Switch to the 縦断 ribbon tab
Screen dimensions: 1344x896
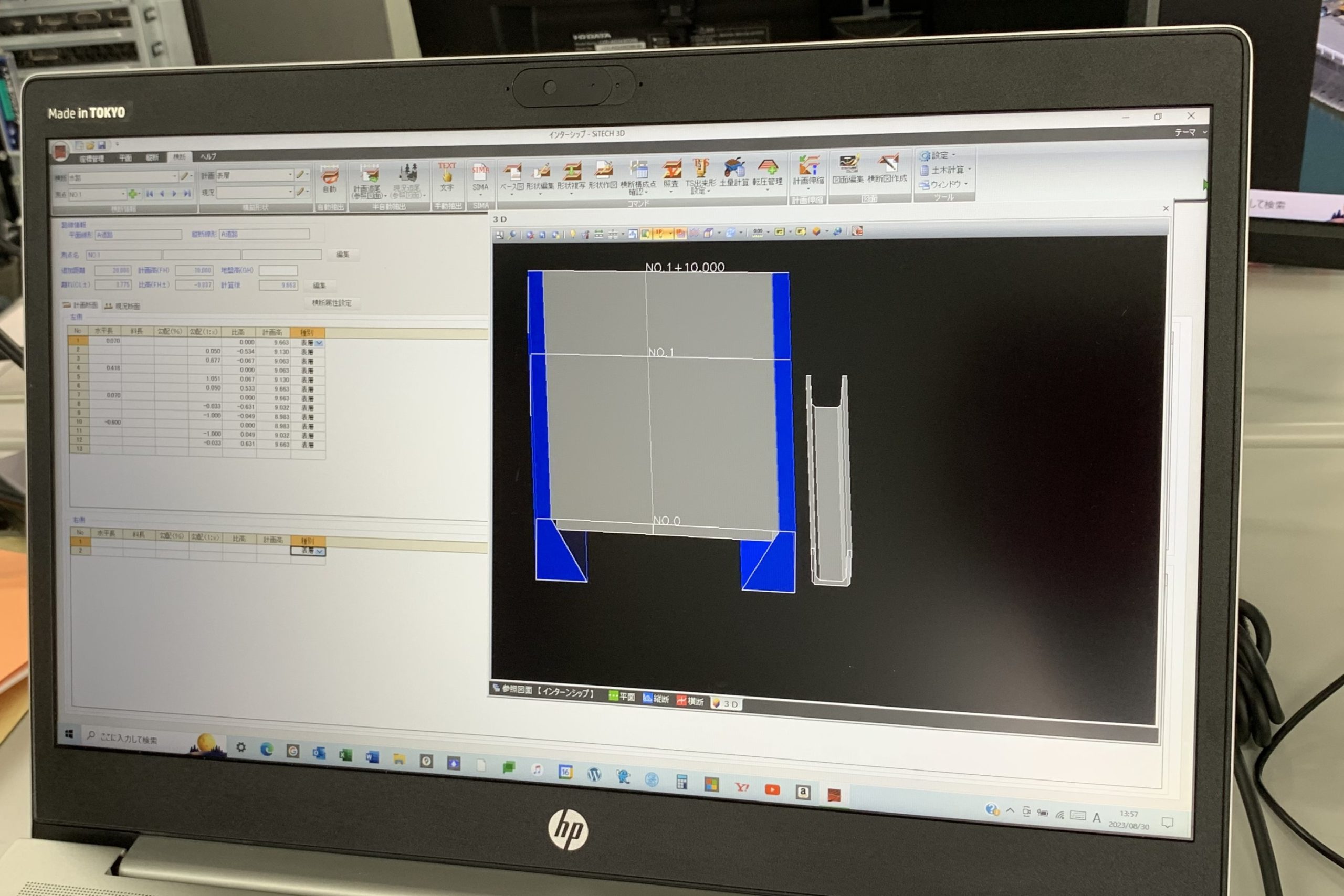click(x=152, y=157)
